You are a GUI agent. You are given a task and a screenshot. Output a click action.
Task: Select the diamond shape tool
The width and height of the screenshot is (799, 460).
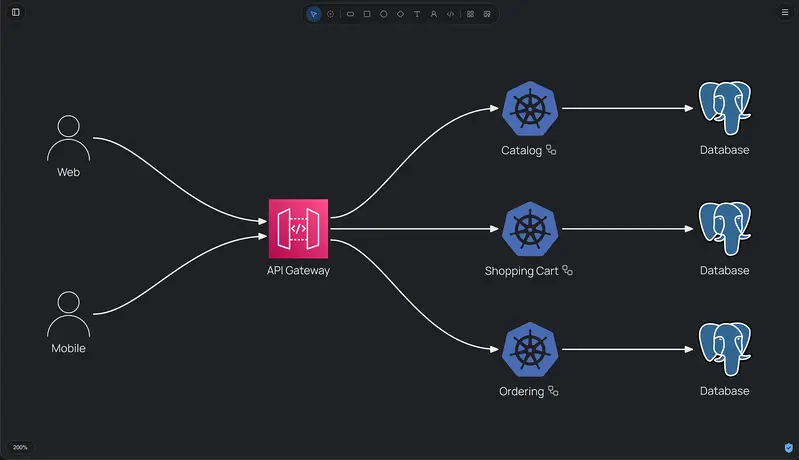point(401,14)
